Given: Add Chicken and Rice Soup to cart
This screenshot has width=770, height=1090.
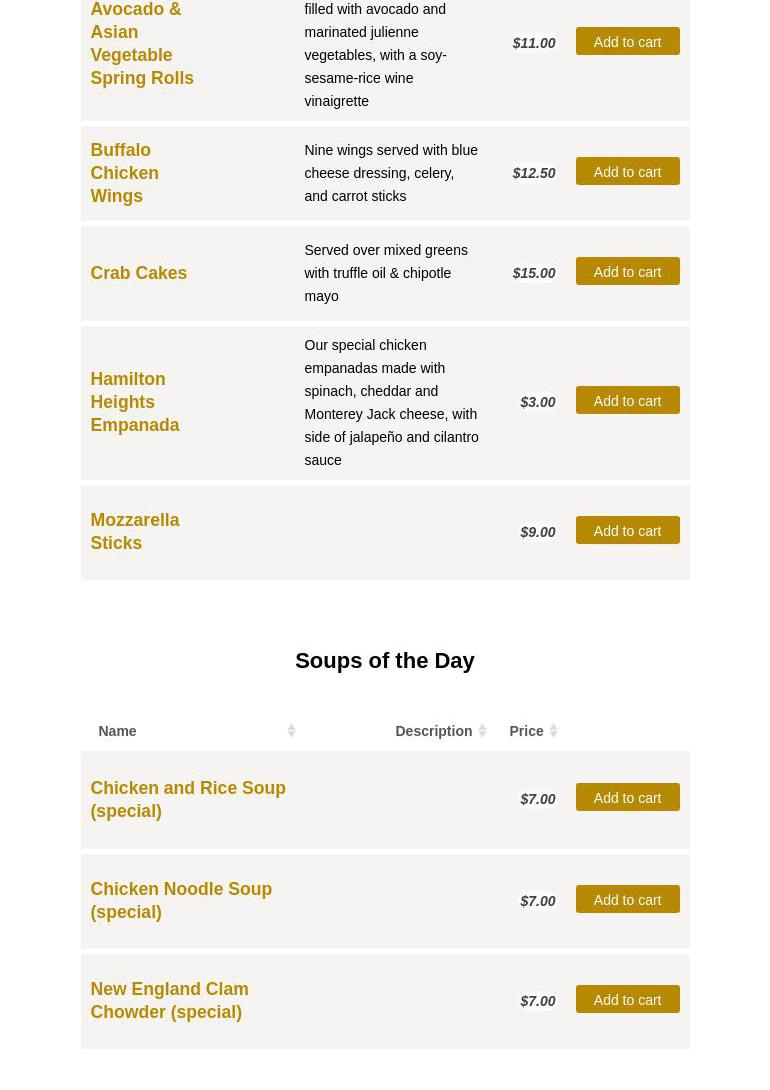Looking at the screenshot, I should click(627, 798).
